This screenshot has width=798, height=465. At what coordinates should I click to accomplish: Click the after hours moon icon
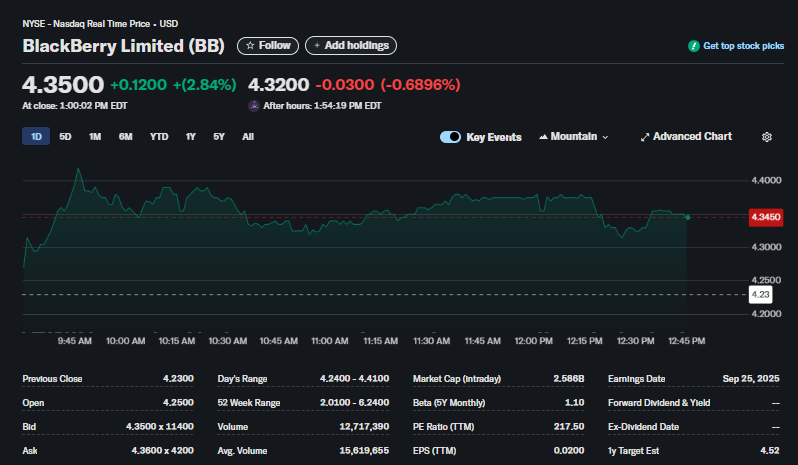(x=253, y=106)
